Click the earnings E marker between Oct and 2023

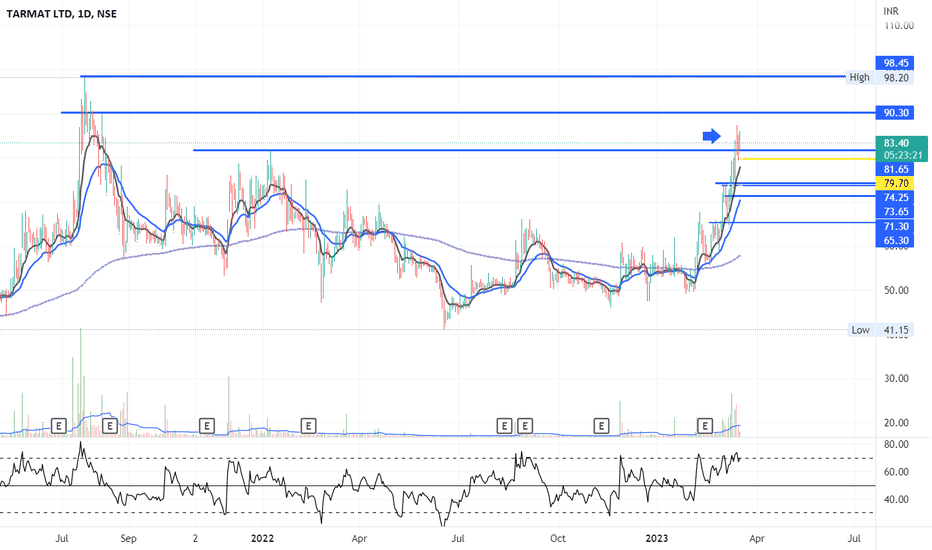tap(602, 426)
